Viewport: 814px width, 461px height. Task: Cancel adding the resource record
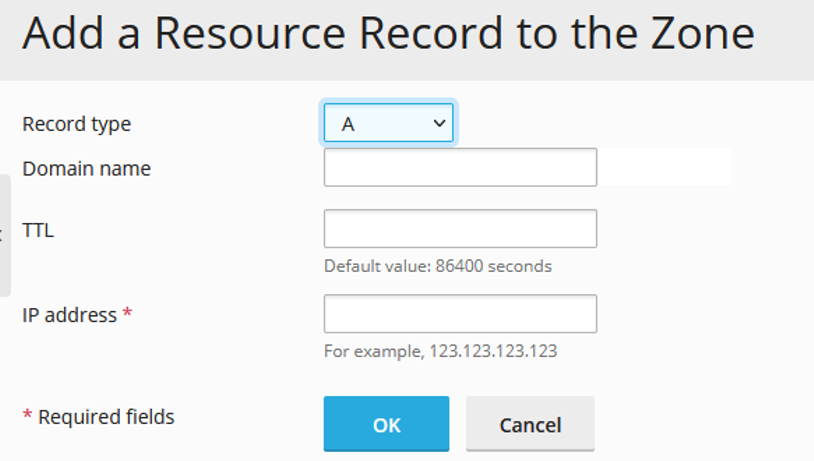[530, 424]
